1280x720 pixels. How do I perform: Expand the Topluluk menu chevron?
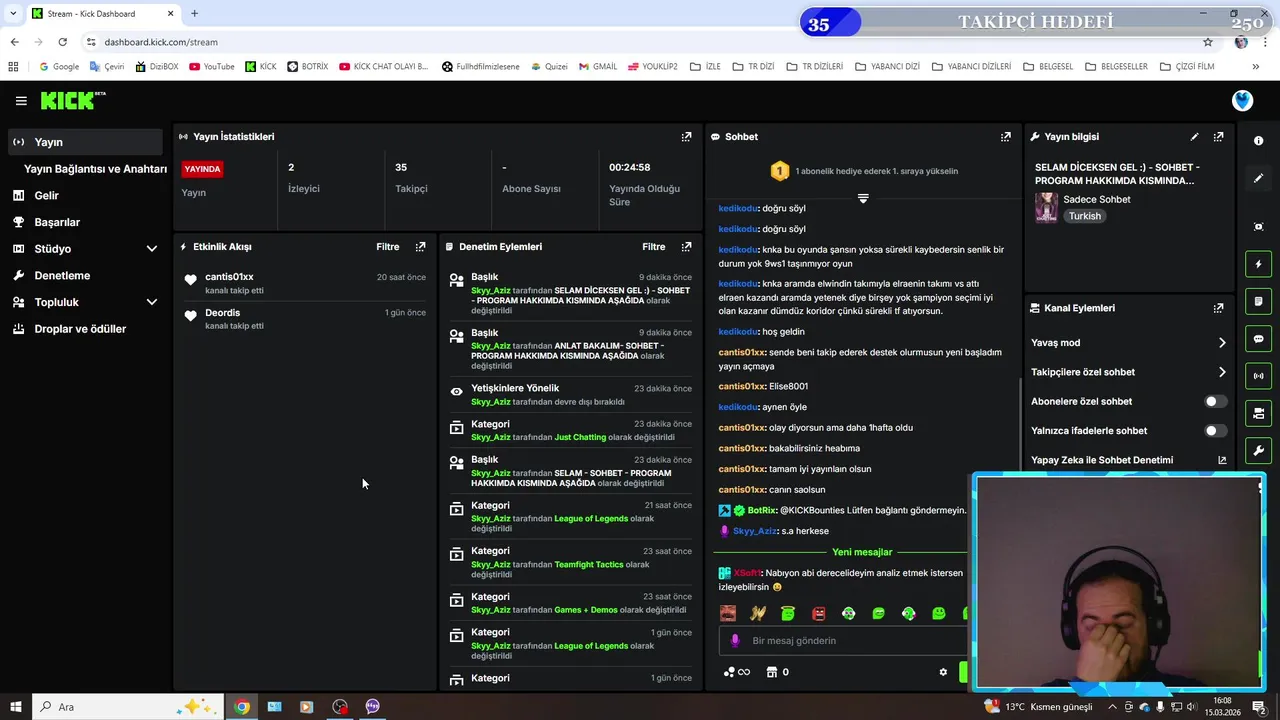[152, 302]
